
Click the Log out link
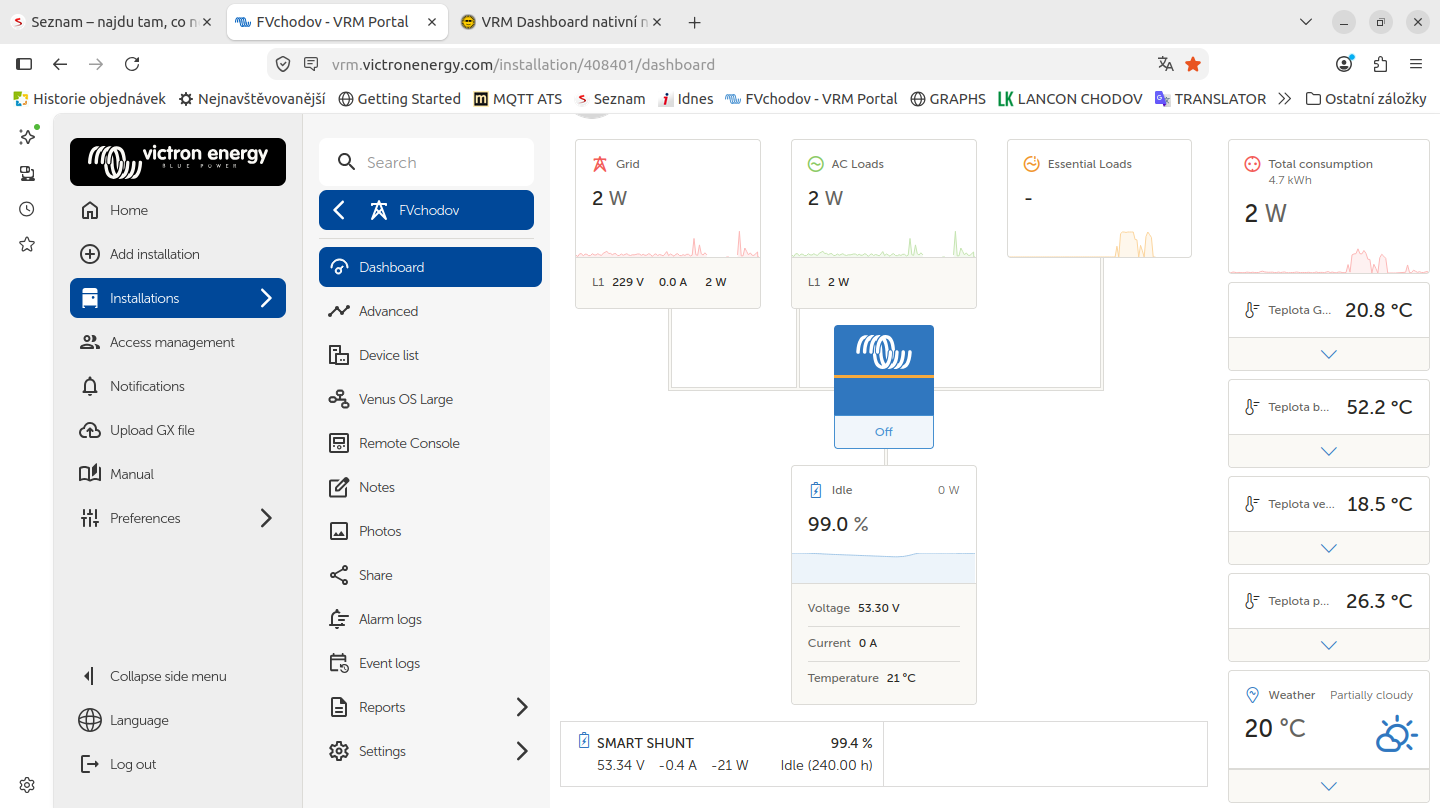[x=133, y=764]
